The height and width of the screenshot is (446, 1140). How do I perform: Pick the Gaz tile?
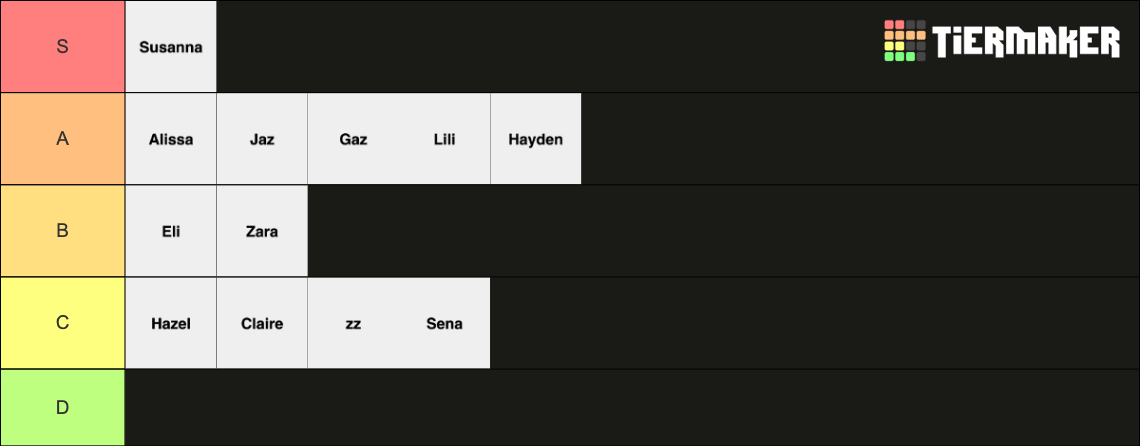click(x=353, y=139)
